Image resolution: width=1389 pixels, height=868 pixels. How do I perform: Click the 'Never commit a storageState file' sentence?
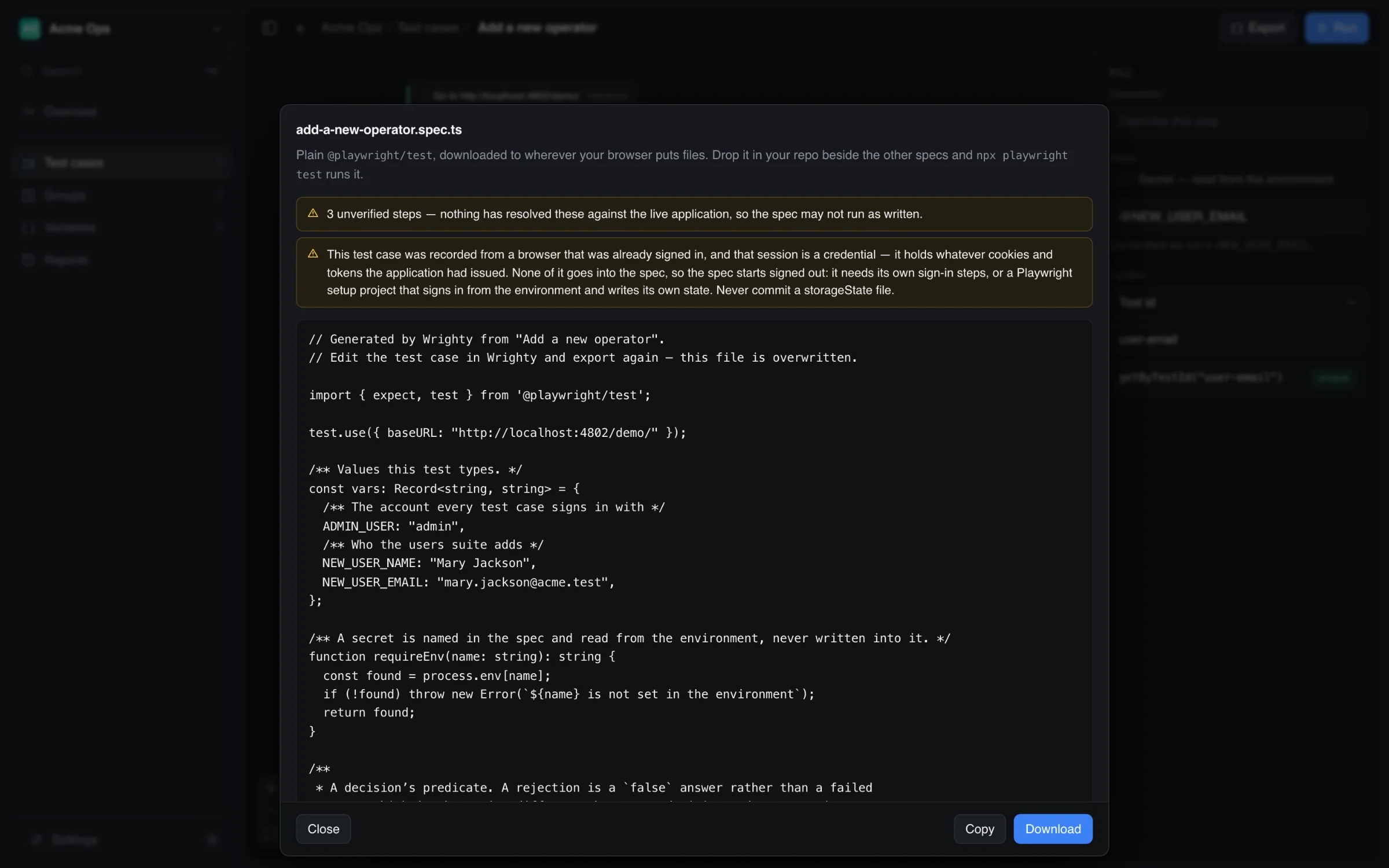[x=805, y=290]
